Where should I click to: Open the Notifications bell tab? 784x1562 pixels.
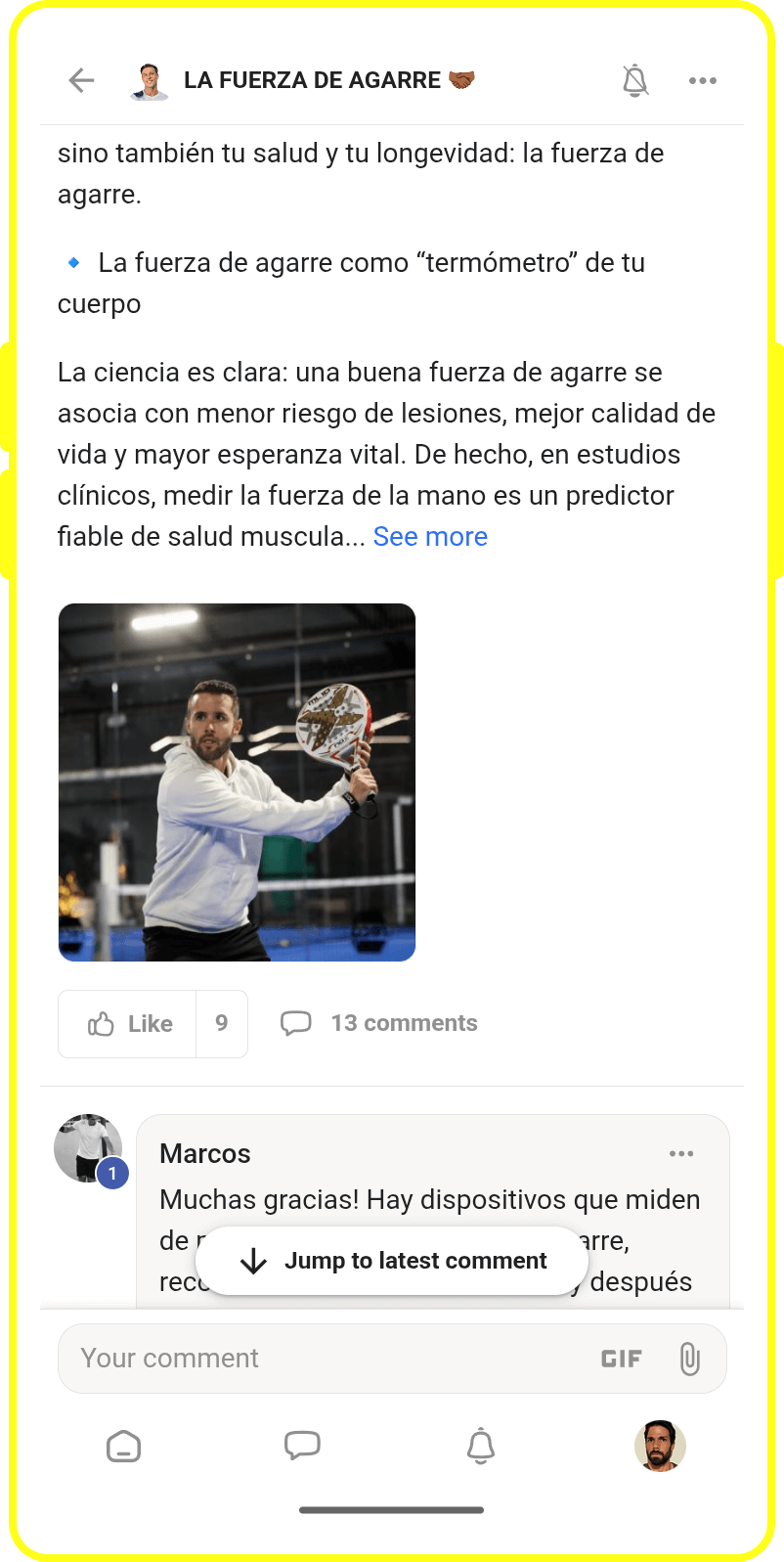click(x=480, y=1446)
